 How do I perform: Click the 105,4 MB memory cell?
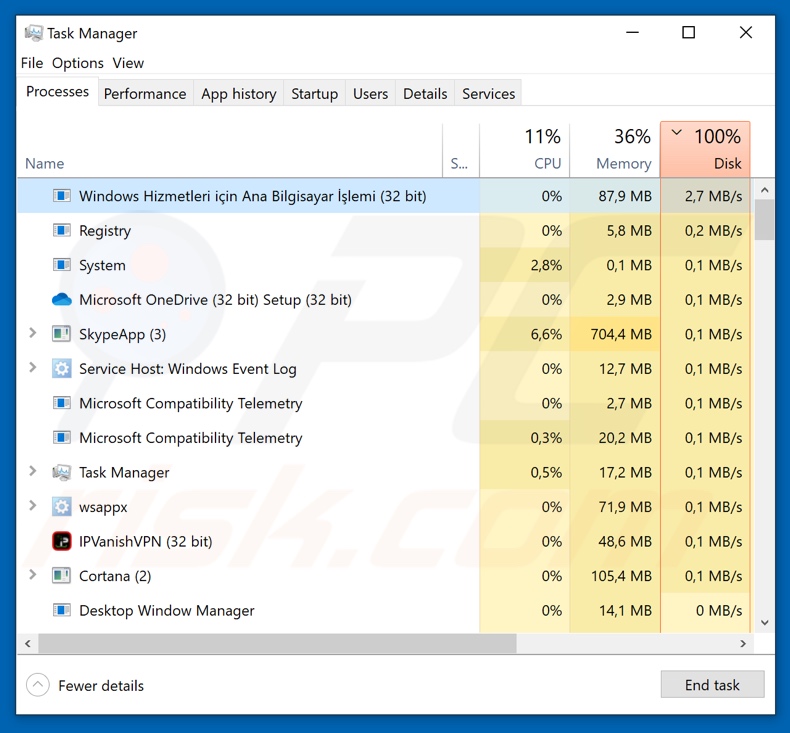tap(615, 576)
